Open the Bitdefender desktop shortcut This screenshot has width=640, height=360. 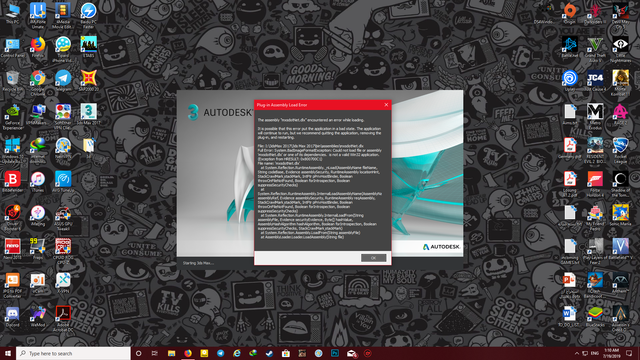[x=12, y=182]
